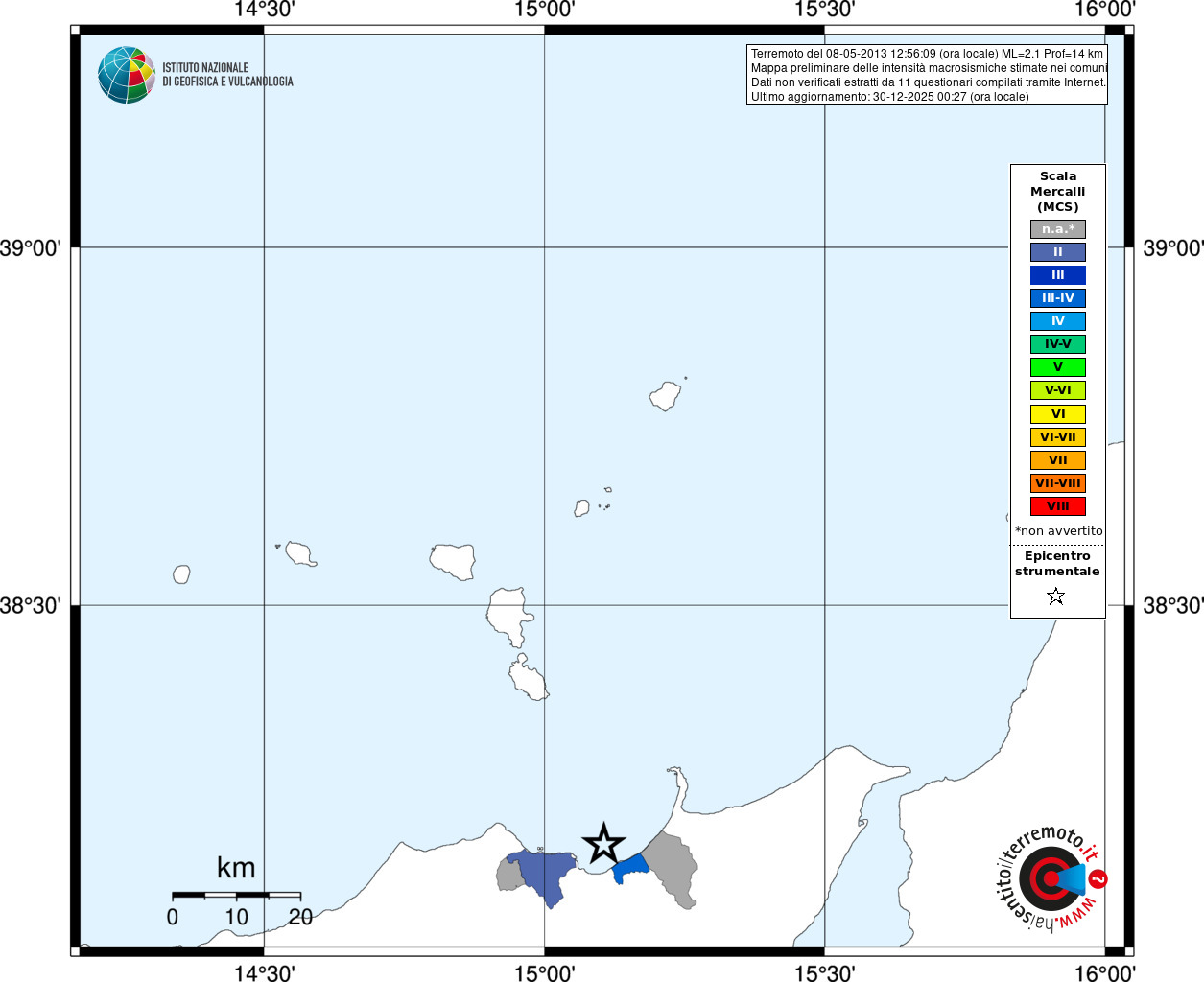Click the westernmost small island
Image resolution: width=1204 pixels, height=982 pixels.
[181, 574]
